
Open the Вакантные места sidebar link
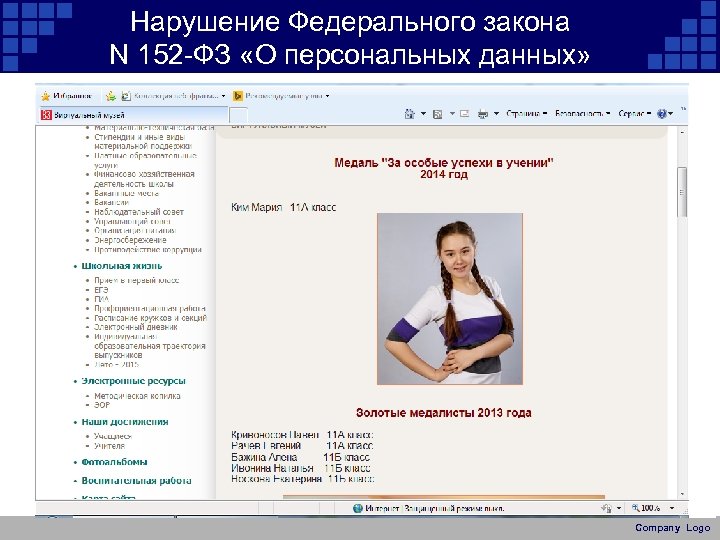[126, 193]
